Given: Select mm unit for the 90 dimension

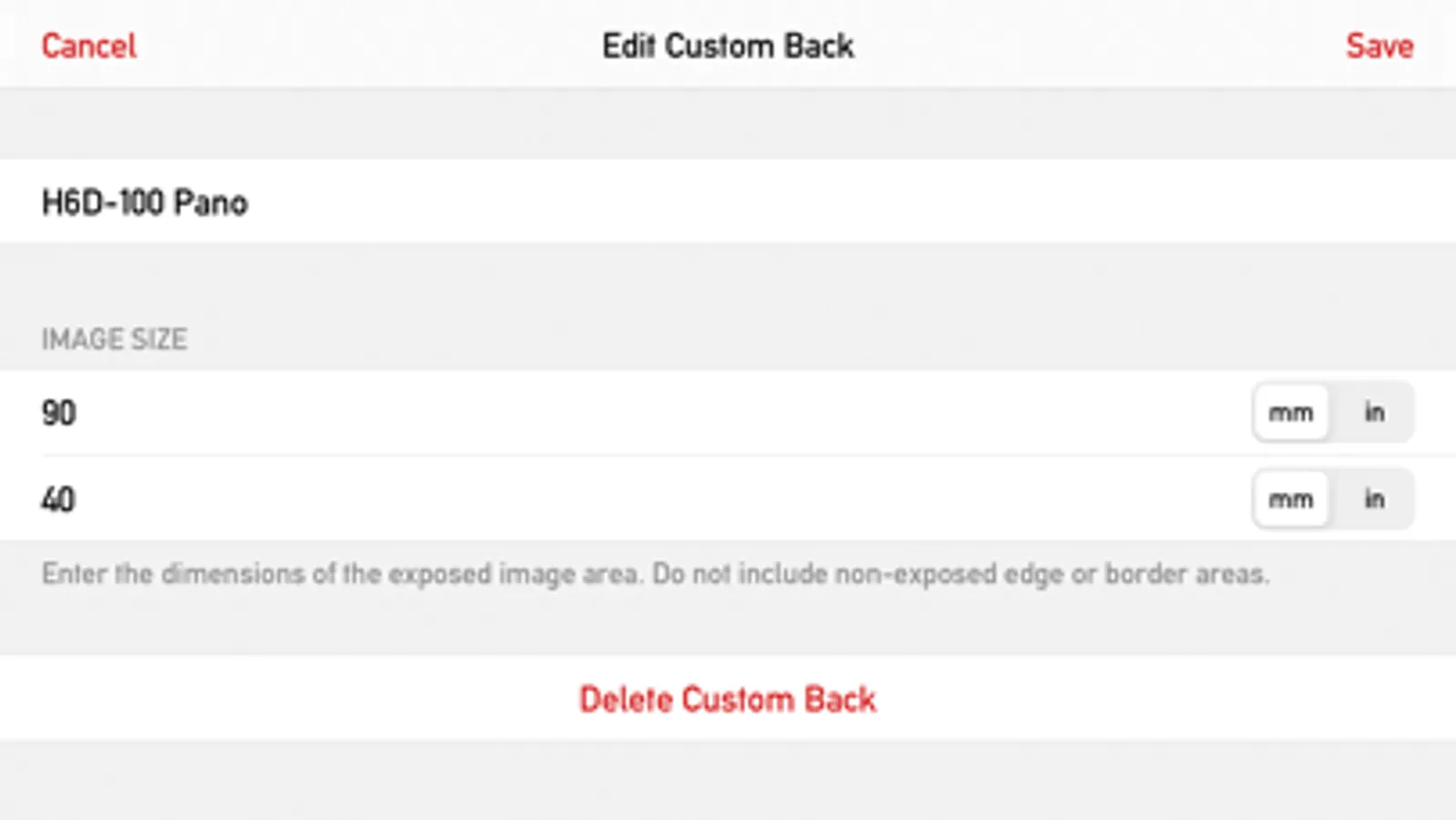Looking at the screenshot, I should pyautogui.click(x=1290, y=413).
